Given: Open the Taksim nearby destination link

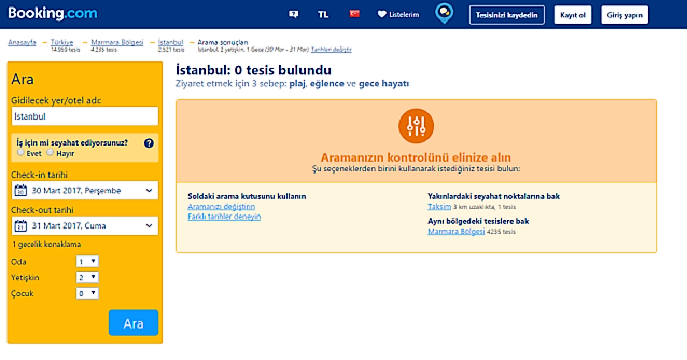Looking at the screenshot, I should [439, 206].
